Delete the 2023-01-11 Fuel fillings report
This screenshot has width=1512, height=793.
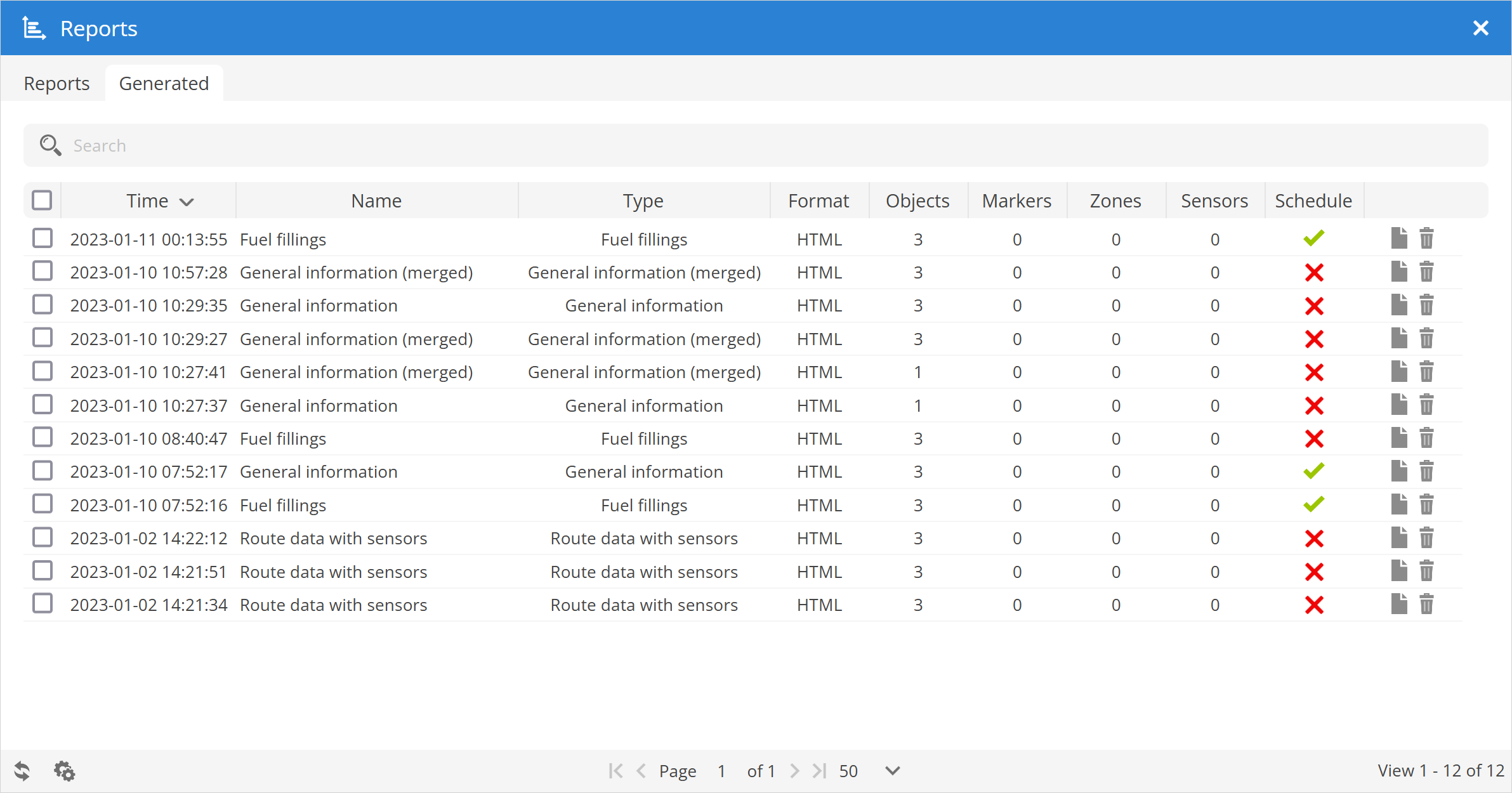[x=1426, y=239]
